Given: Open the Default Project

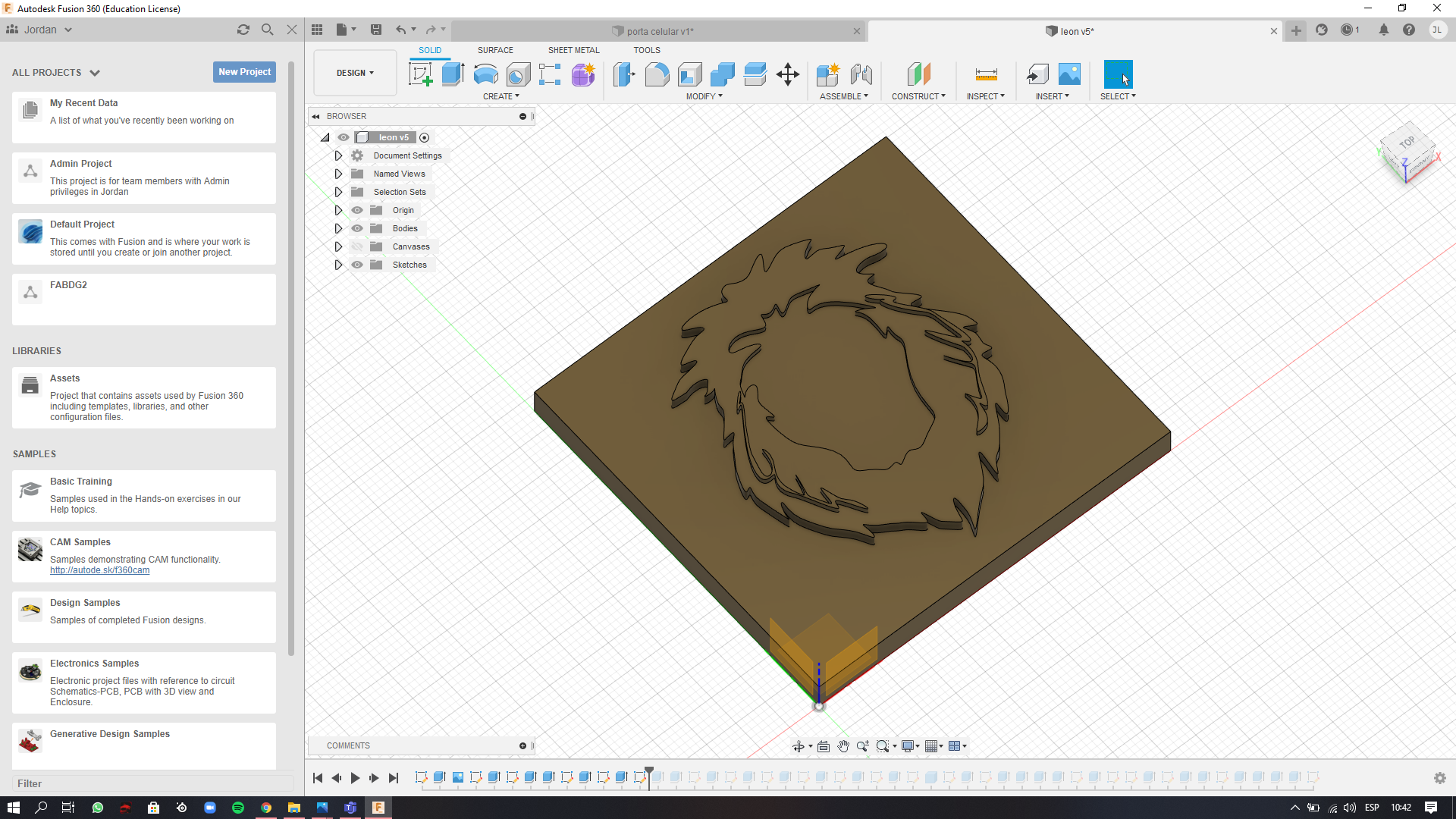Looking at the screenshot, I should click(144, 238).
